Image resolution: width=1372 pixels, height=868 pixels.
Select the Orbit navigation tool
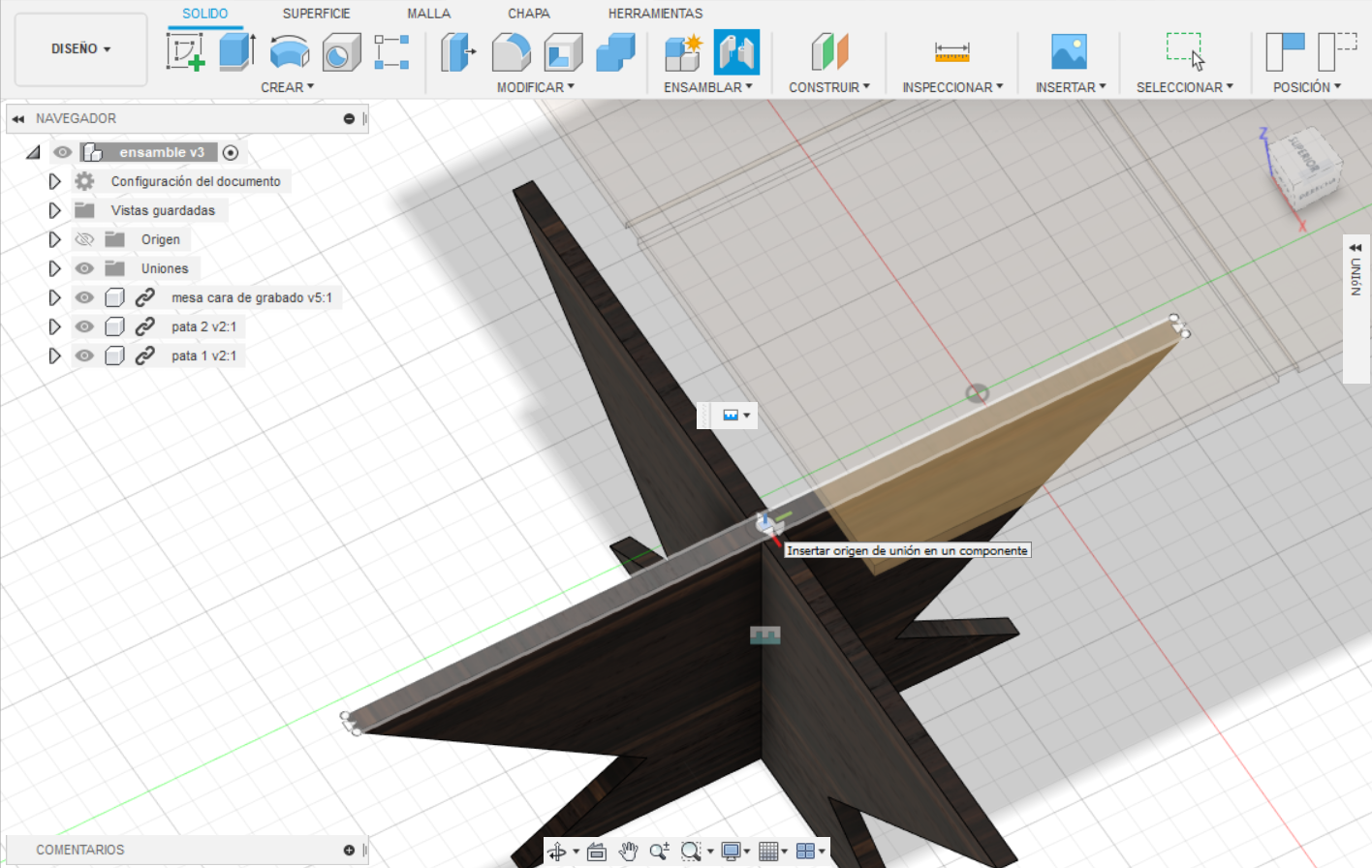(557, 852)
